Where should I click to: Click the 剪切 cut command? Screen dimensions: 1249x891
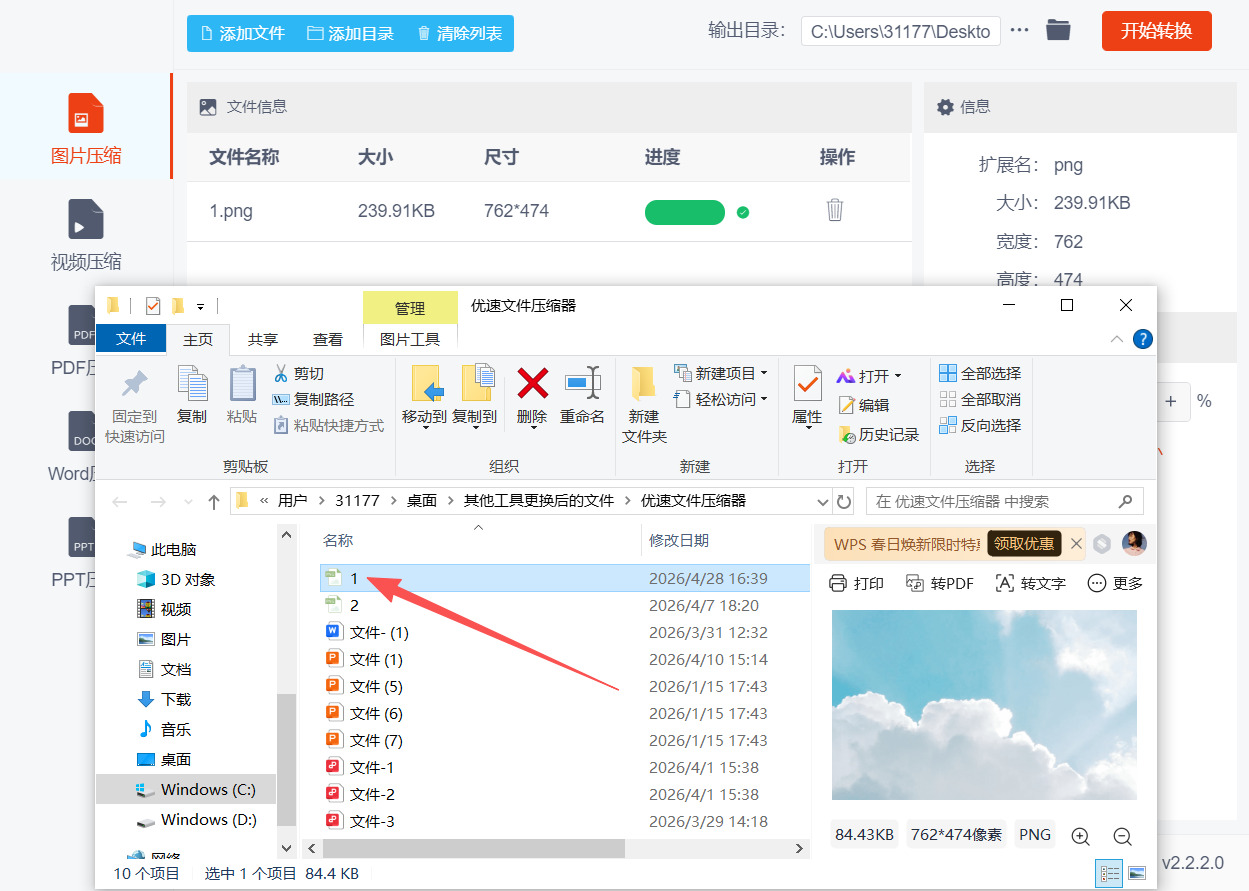298,373
